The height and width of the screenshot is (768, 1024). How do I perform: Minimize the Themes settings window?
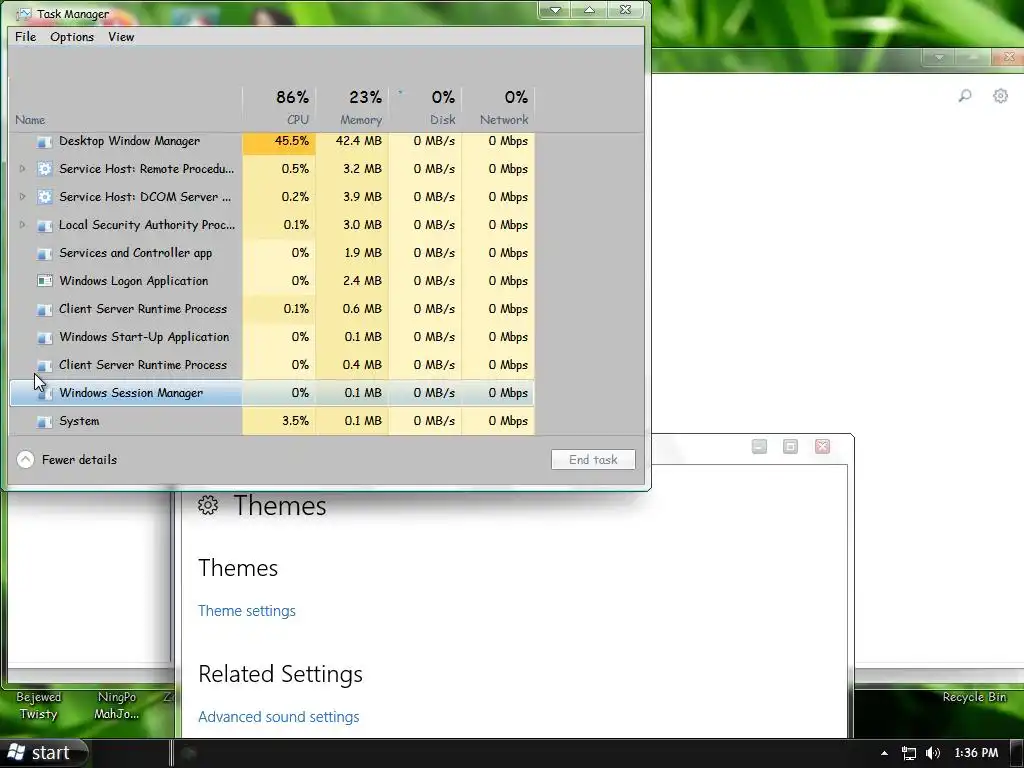pos(759,447)
